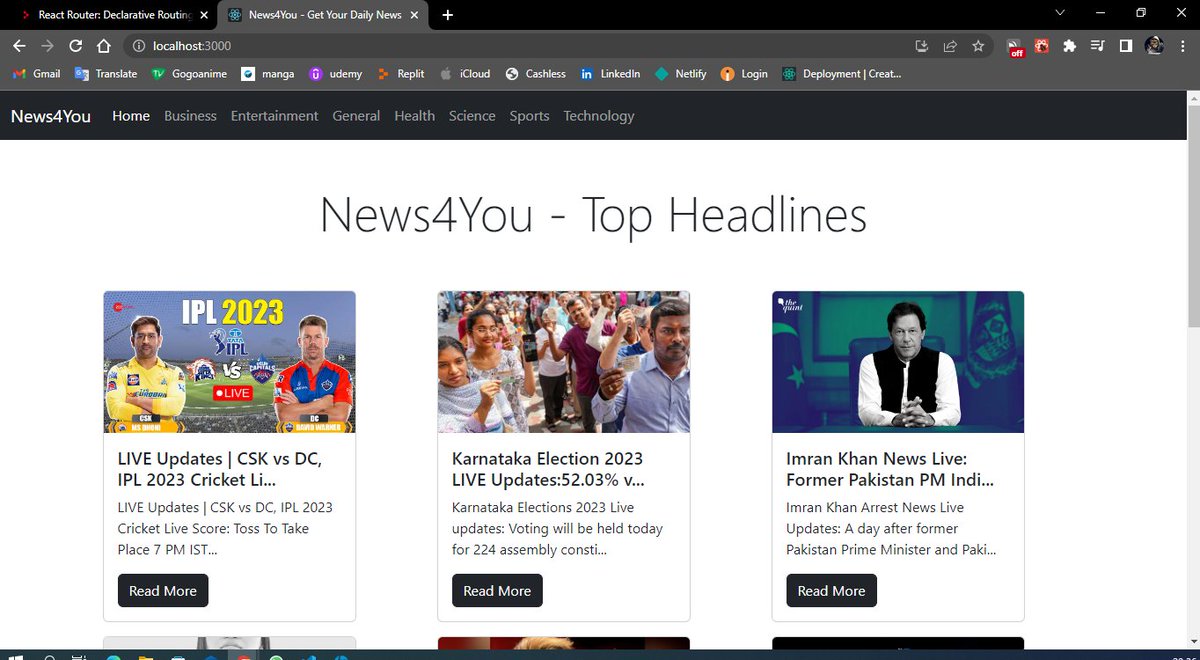Click Read More on CSK vs DC card
Image resolution: width=1200 pixels, height=660 pixels.
[163, 591]
